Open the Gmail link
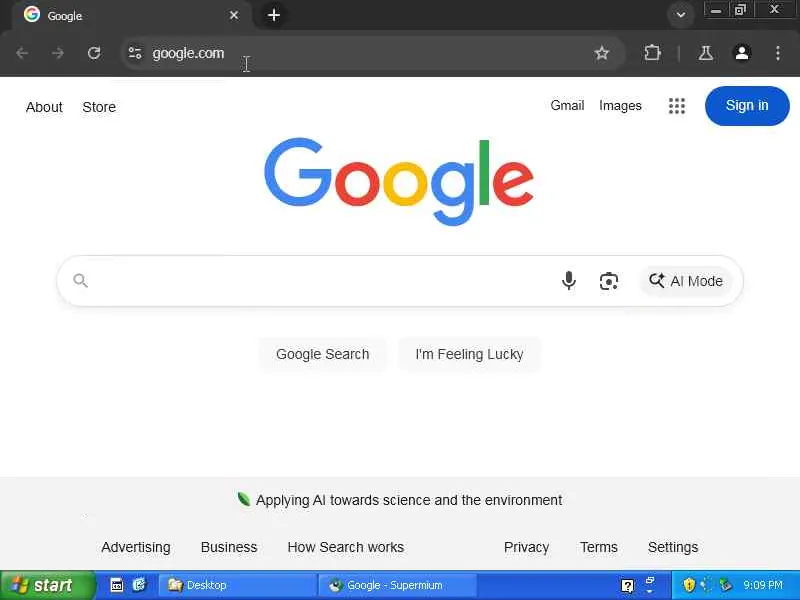Viewport: 800px width, 600px height. [567, 106]
